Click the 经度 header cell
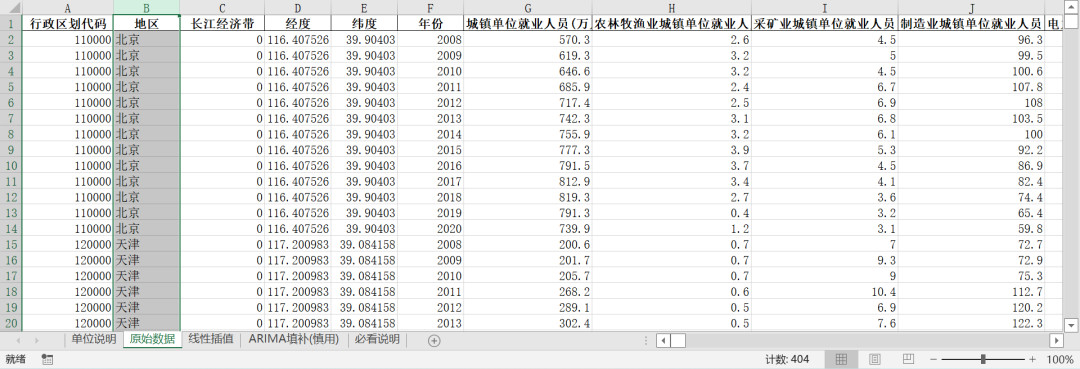Screen dimensions: 1080x369 coord(298,23)
